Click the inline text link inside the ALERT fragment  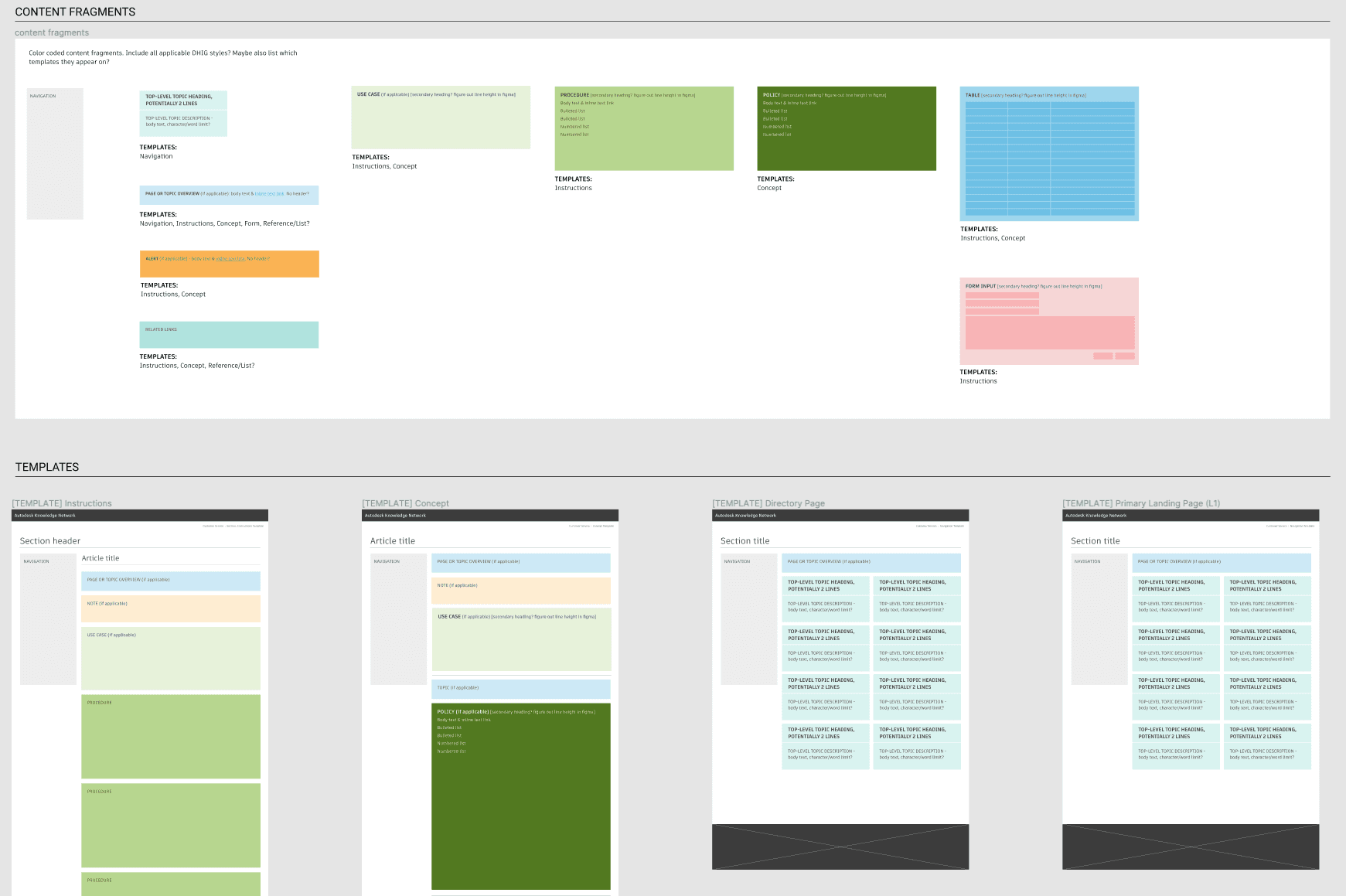click(x=230, y=258)
